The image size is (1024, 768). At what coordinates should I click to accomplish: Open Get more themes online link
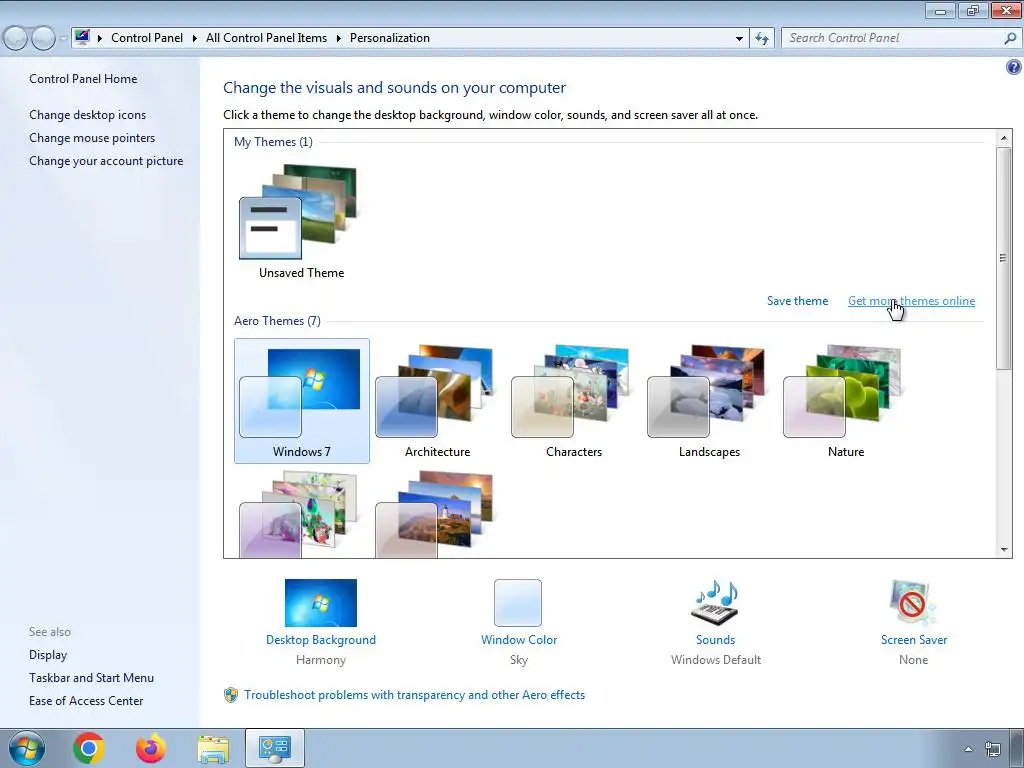coord(911,301)
